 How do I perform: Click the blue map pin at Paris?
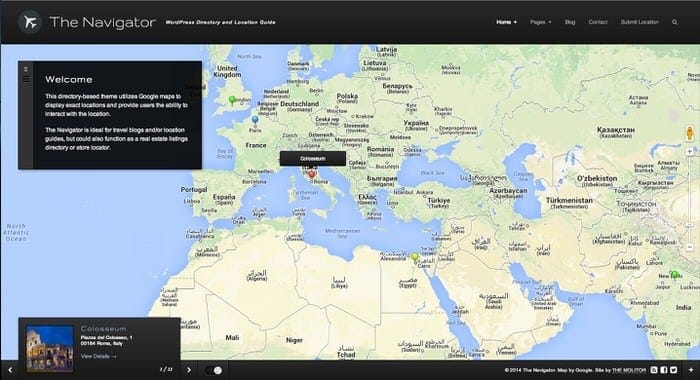(x=255, y=120)
